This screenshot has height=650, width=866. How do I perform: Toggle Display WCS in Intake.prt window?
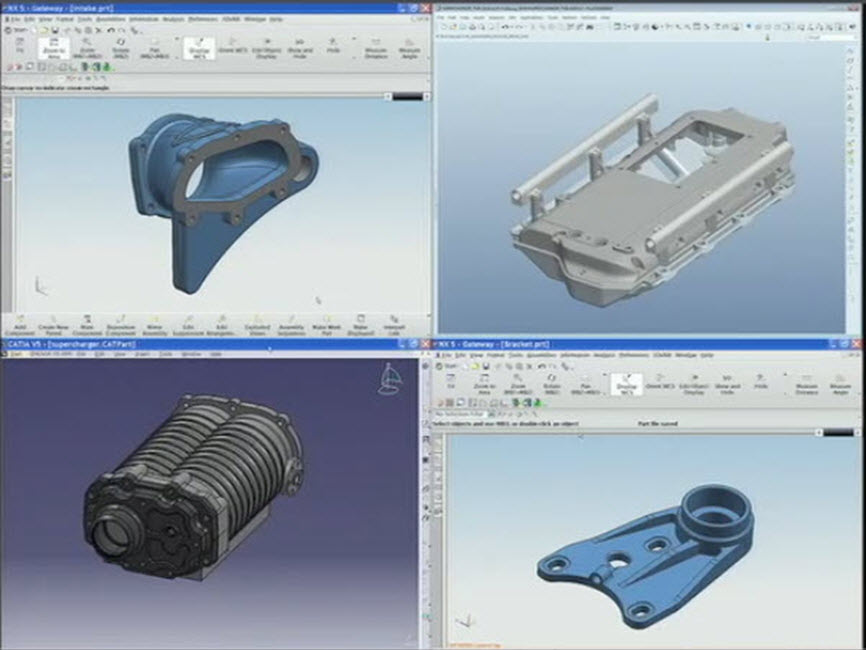199,48
